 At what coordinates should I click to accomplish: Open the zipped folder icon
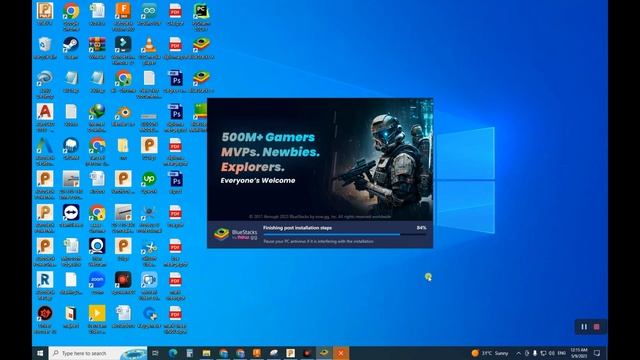123,148
